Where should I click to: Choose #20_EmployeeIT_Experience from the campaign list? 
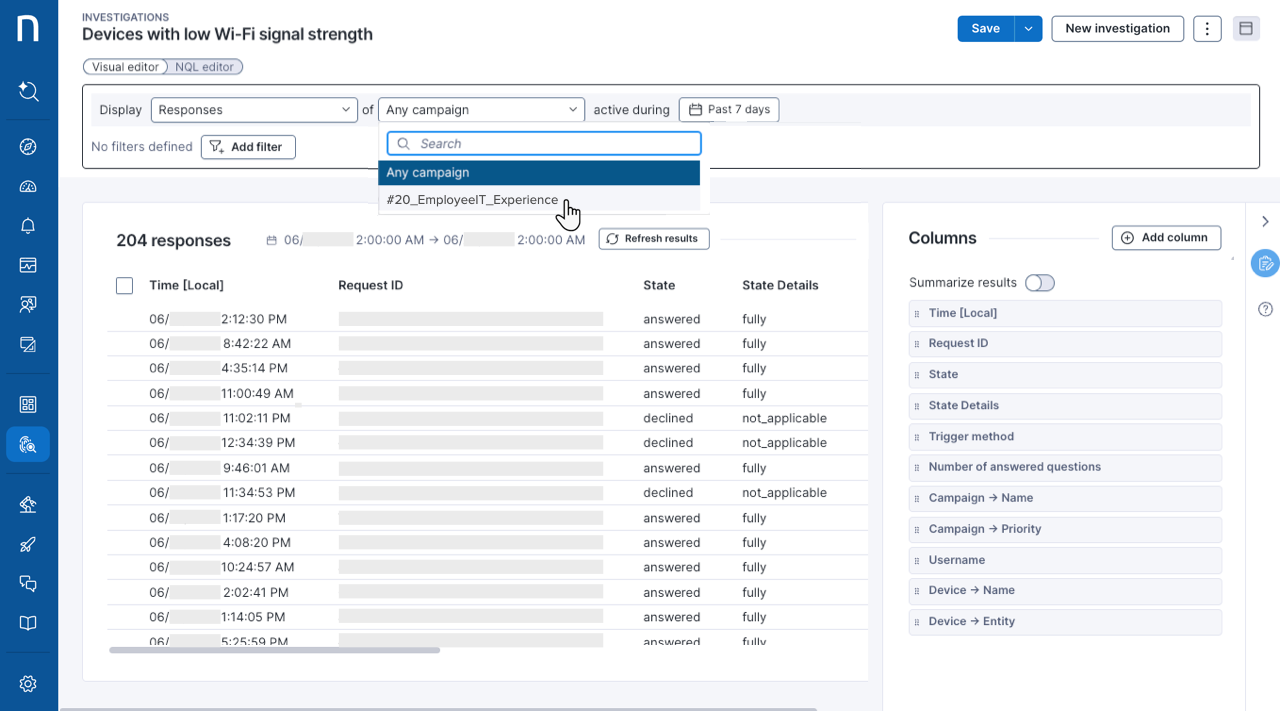472,199
